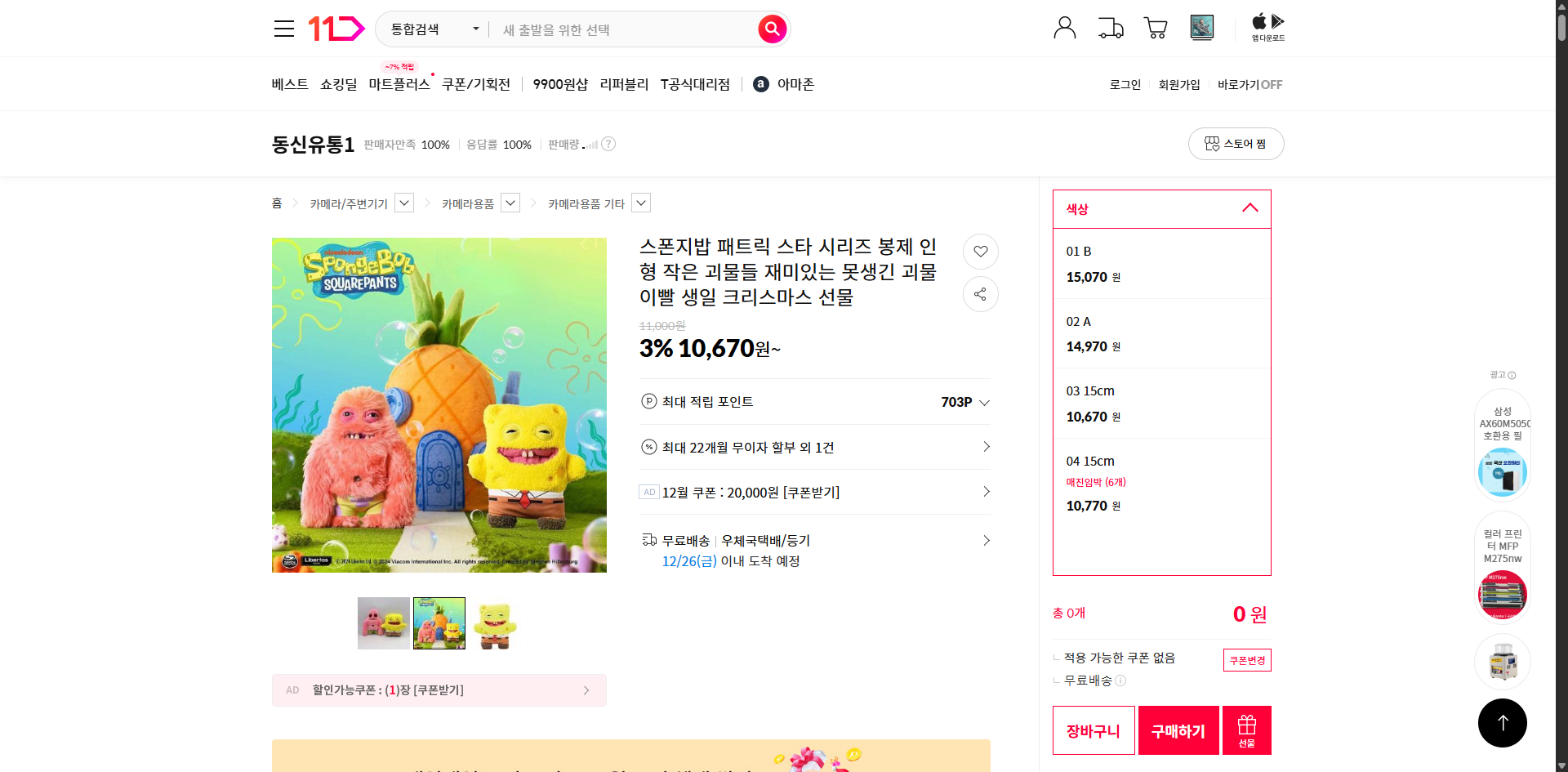Open the 쿠폰/기획전 menu
Screen dimensions: 1568x772
(476, 83)
